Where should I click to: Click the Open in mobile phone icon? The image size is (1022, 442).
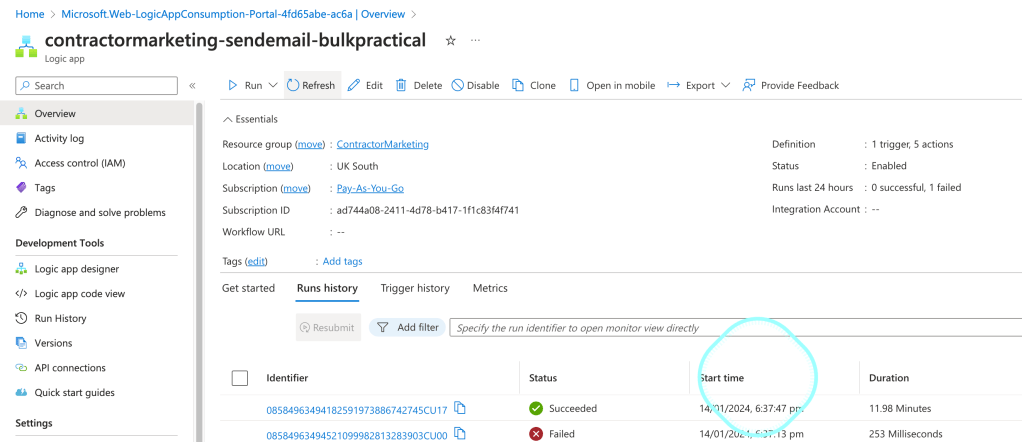574,85
